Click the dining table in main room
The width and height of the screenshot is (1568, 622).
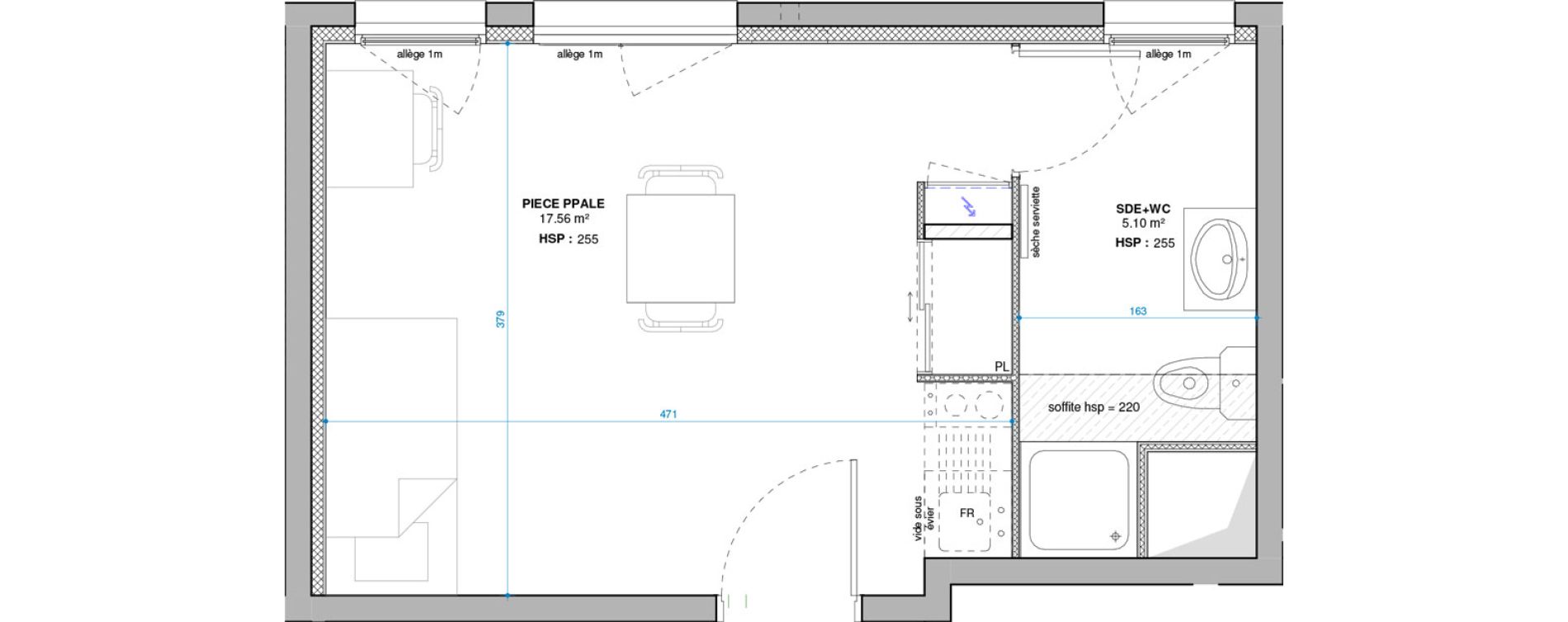pyautogui.click(x=681, y=248)
